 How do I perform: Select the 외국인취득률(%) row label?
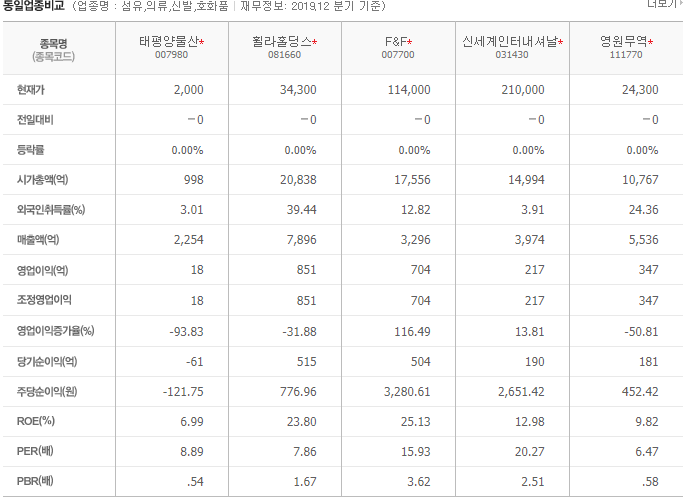point(51,210)
